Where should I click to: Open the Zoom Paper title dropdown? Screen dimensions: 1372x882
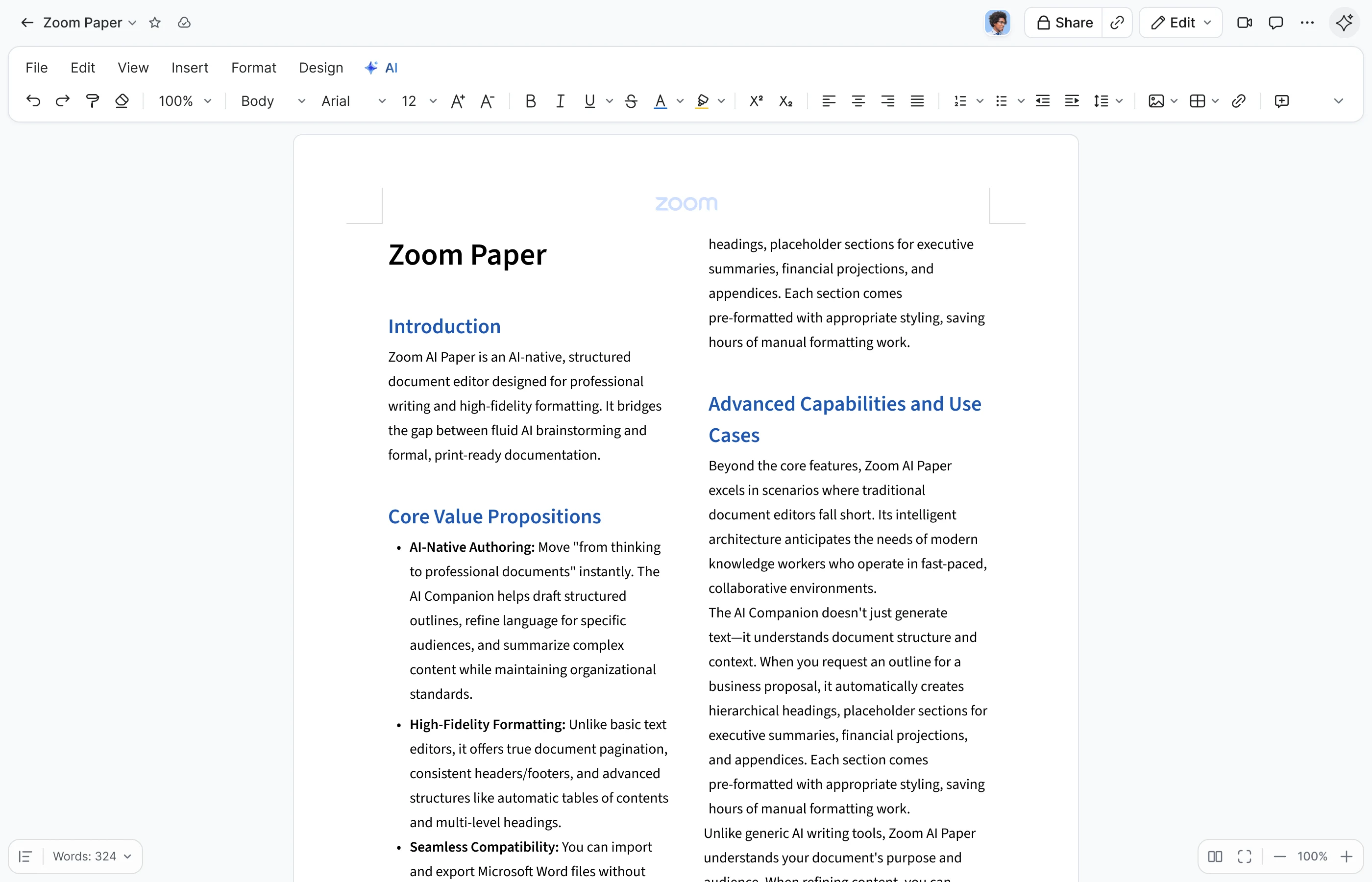pos(132,23)
